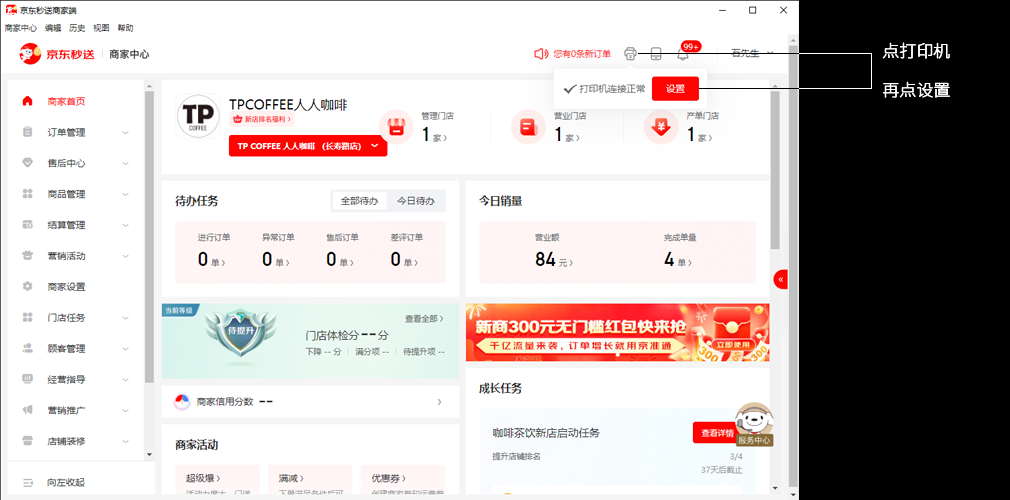This screenshot has height=500, width=1010.
Task: Expand the 门店任务 sidebar chevron
Action: (x=126, y=318)
